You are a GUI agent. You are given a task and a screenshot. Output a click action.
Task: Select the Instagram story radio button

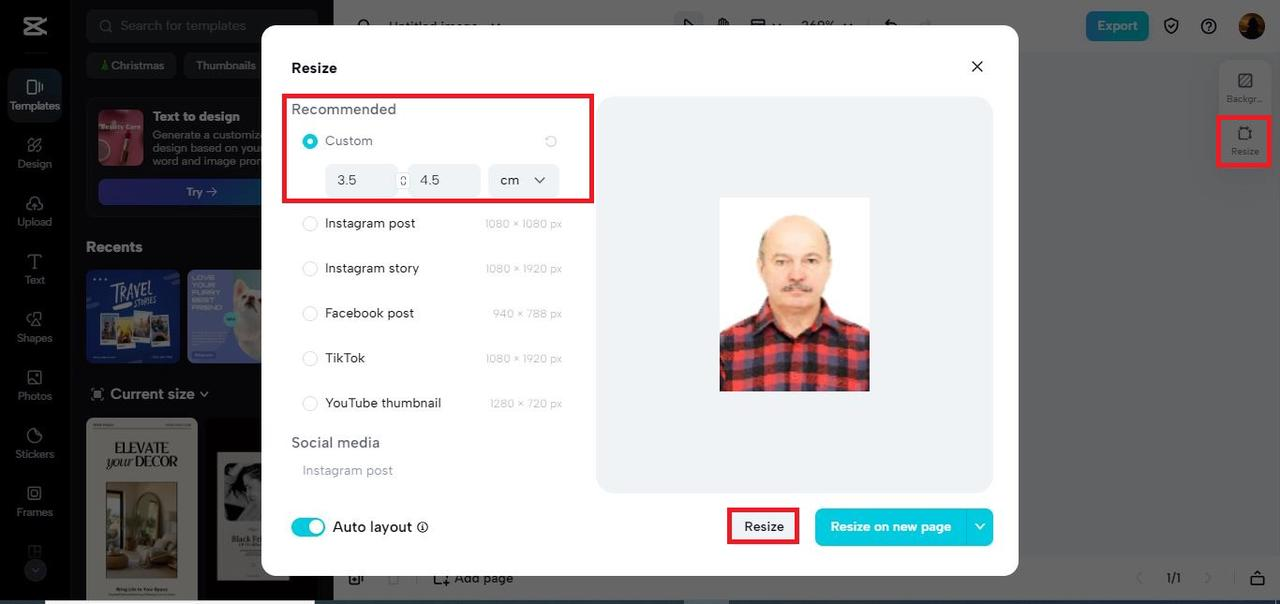[310, 269]
